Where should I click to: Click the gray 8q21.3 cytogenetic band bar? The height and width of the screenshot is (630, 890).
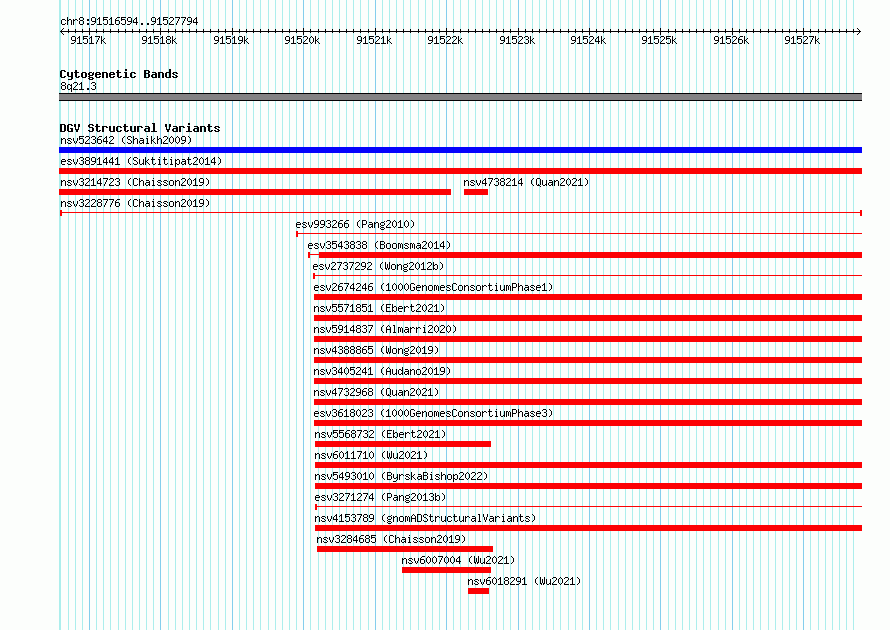click(x=460, y=97)
